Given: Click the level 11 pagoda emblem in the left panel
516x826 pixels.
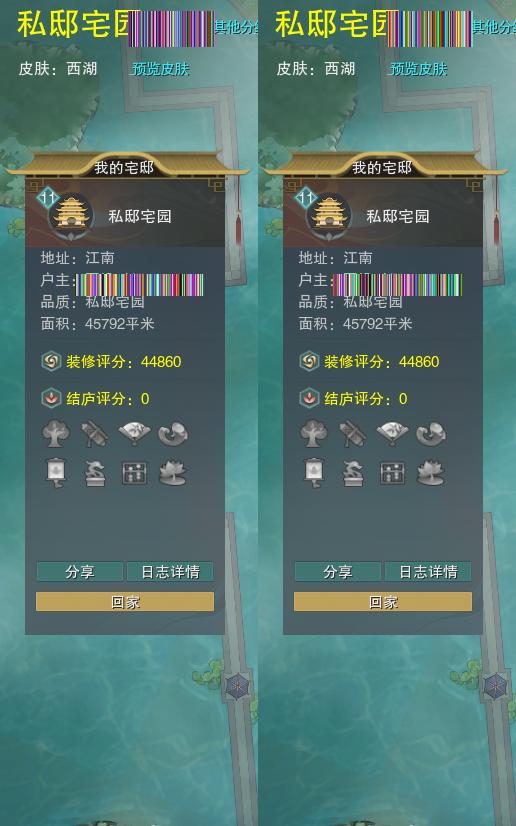Looking at the screenshot, I should click(x=67, y=213).
